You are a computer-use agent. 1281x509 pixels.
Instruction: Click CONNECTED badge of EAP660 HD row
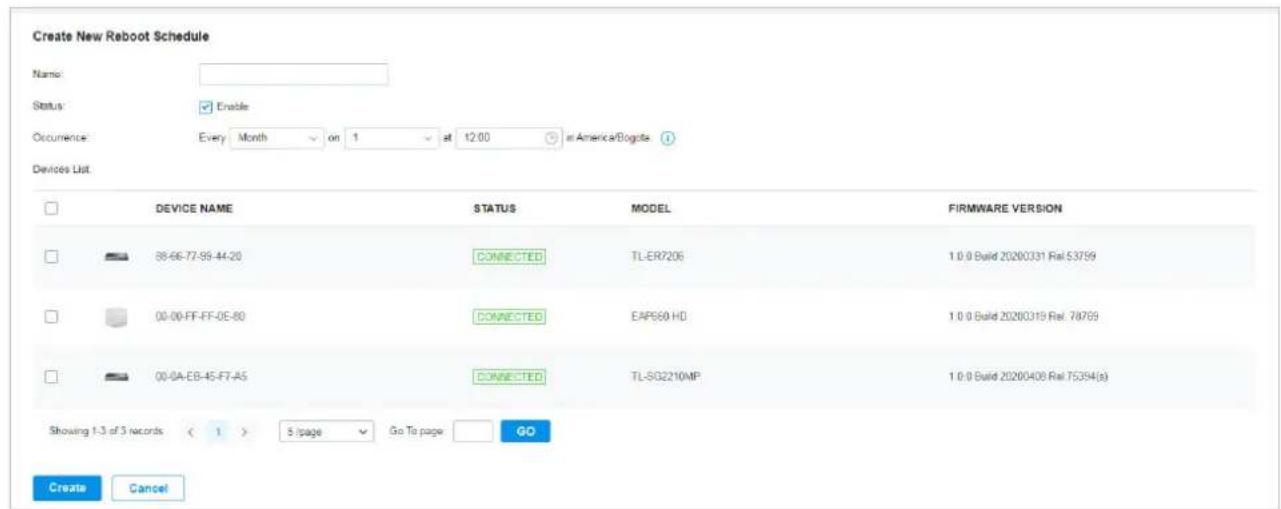[509, 318]
